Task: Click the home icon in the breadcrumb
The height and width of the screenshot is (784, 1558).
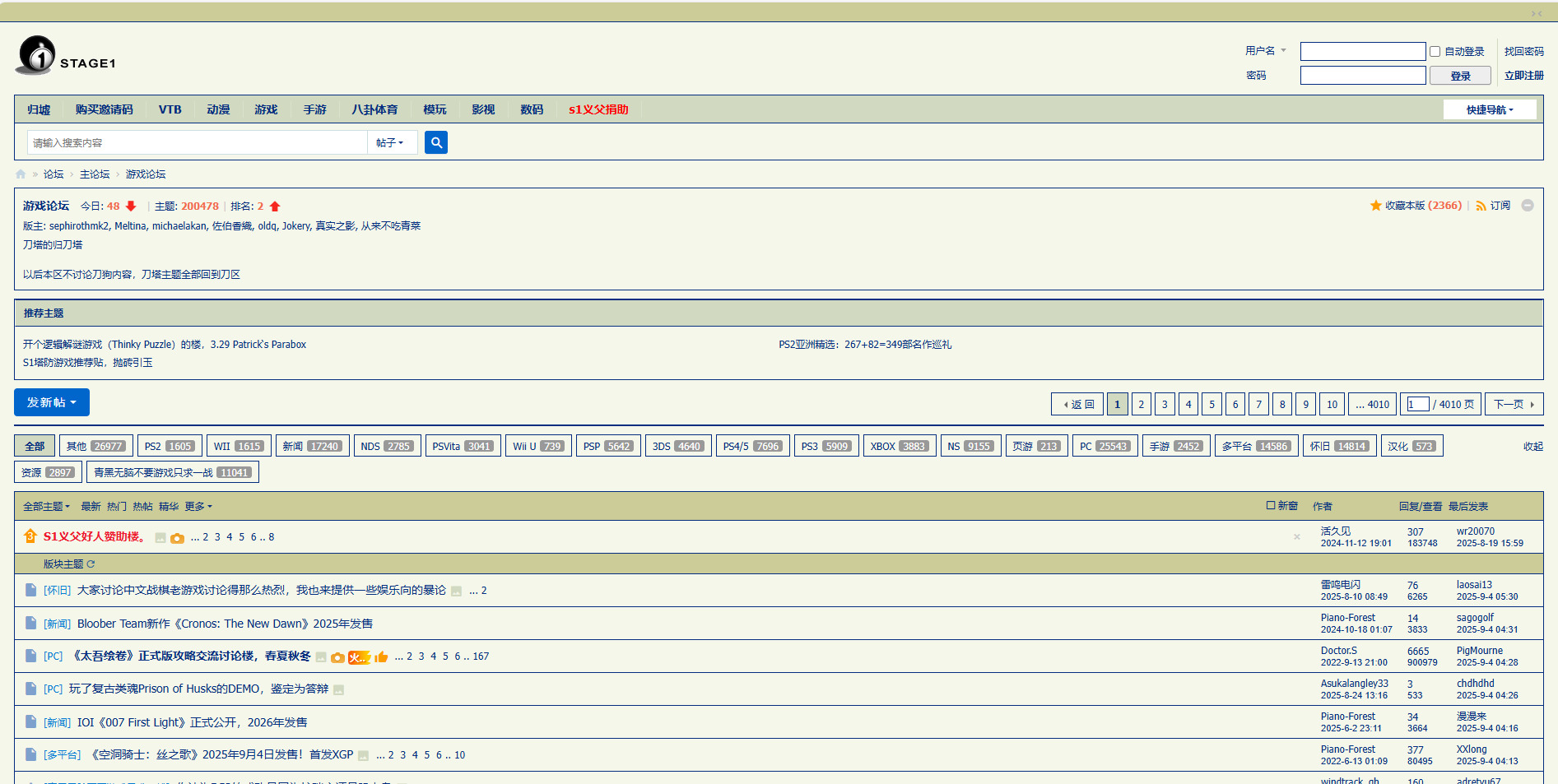Action: pyautogui.click(x=21, y=174)
